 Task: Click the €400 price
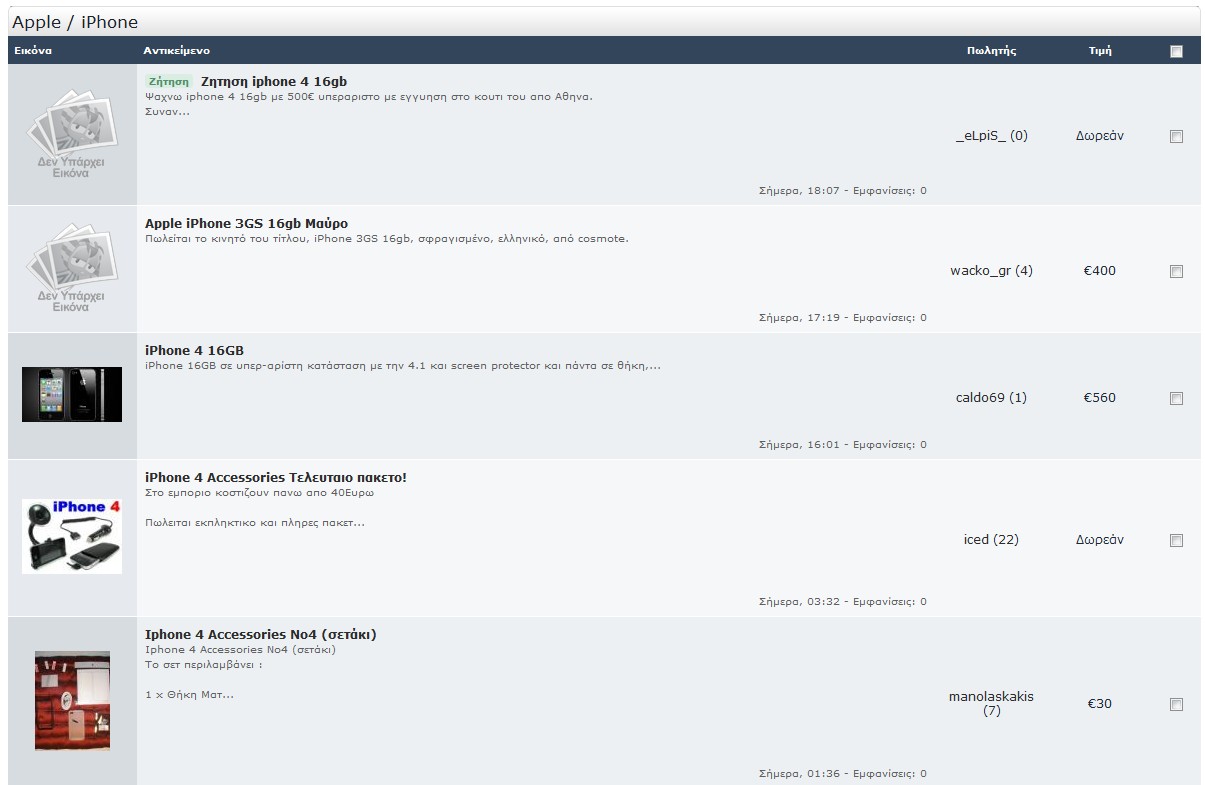coord(1100,270)
